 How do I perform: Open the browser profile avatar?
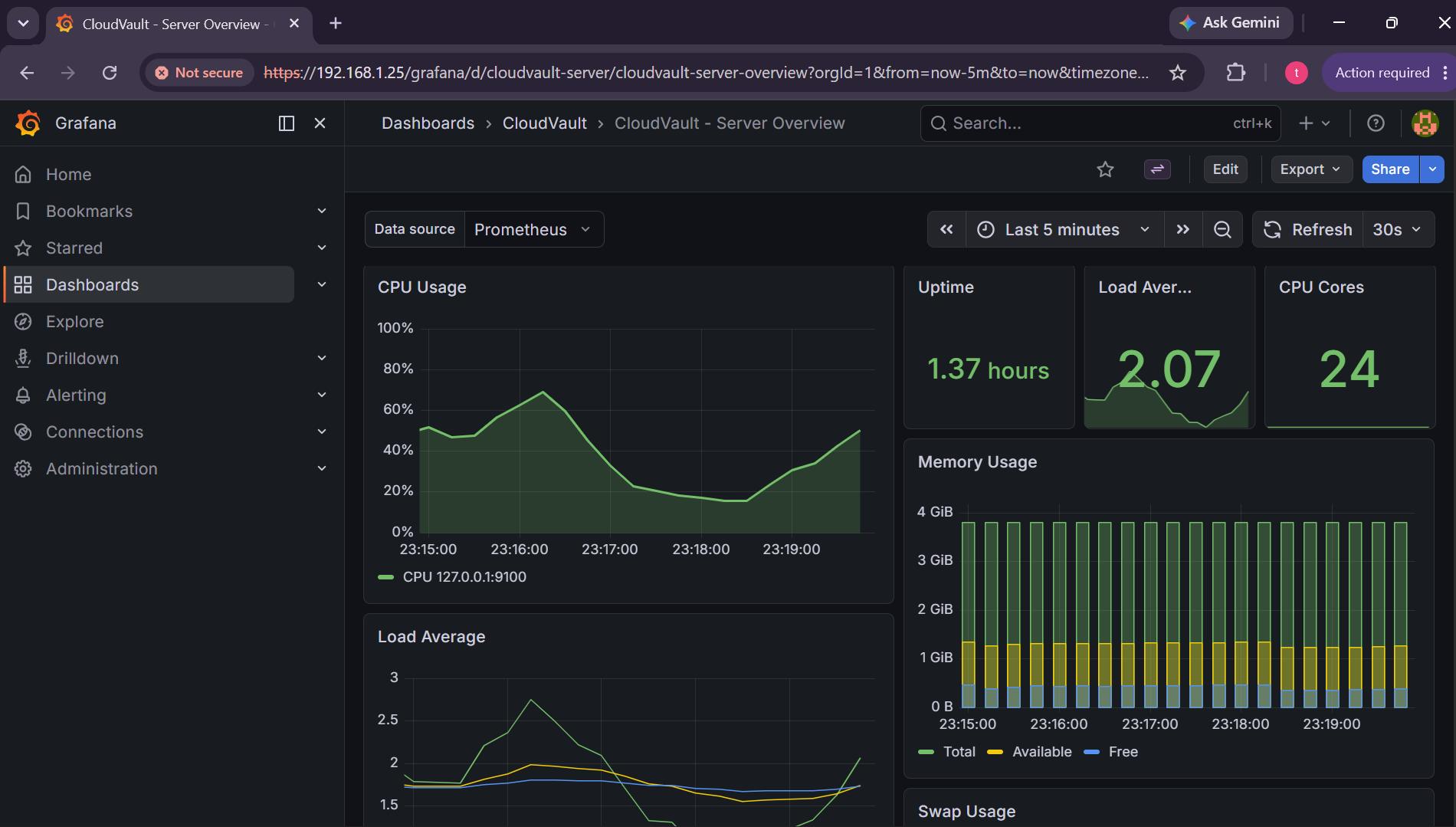point(1296,73)
